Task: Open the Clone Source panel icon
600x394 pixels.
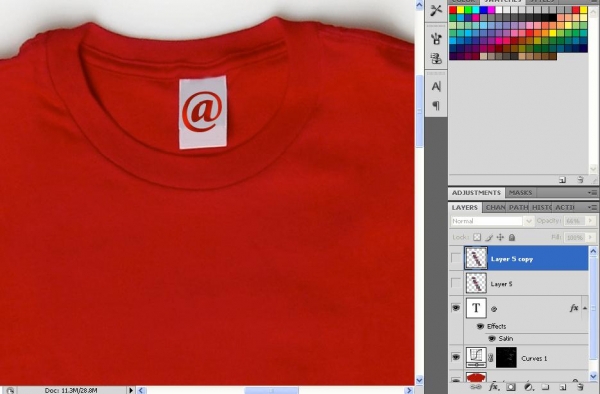Action: pyautogui.click(x=436, y=59)
